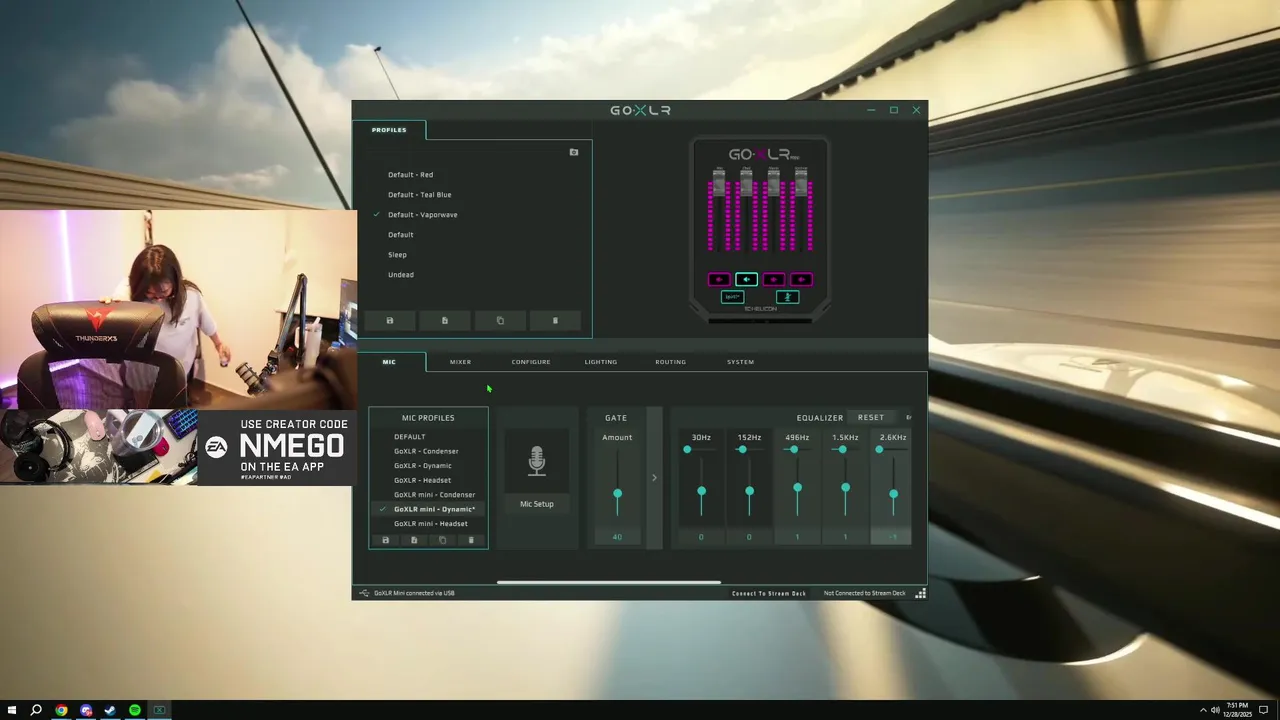The image size is (1280, 720).
Task: Create a new profile file
Action: 445,321
